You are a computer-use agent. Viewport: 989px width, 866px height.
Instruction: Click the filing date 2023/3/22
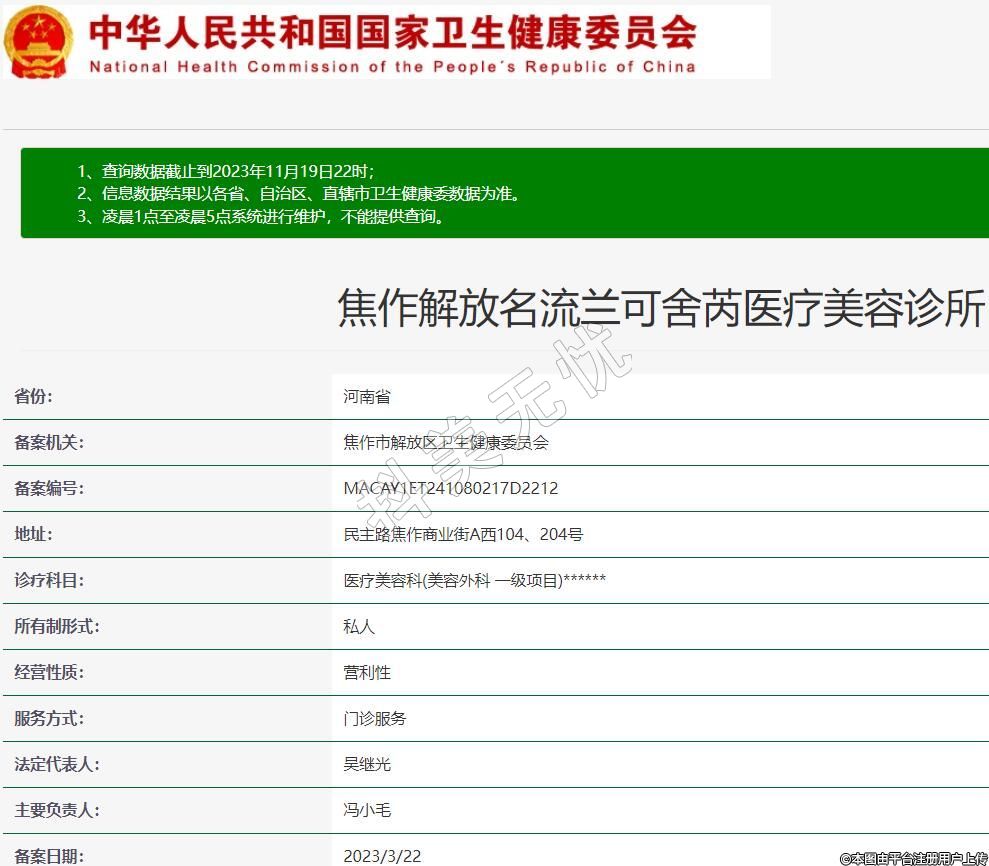pyautogui.click(x=382, y=856)
